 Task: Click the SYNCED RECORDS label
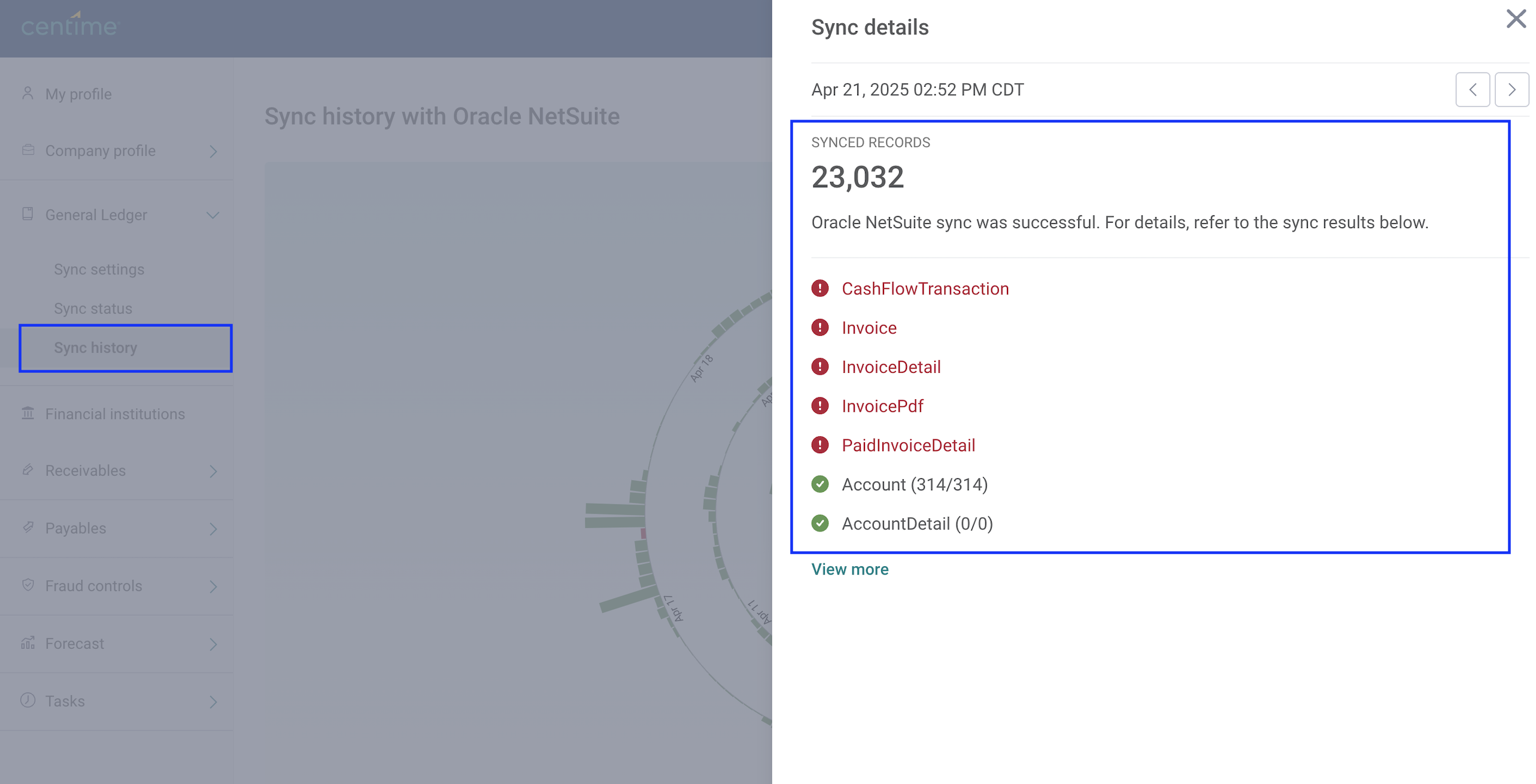870,142
